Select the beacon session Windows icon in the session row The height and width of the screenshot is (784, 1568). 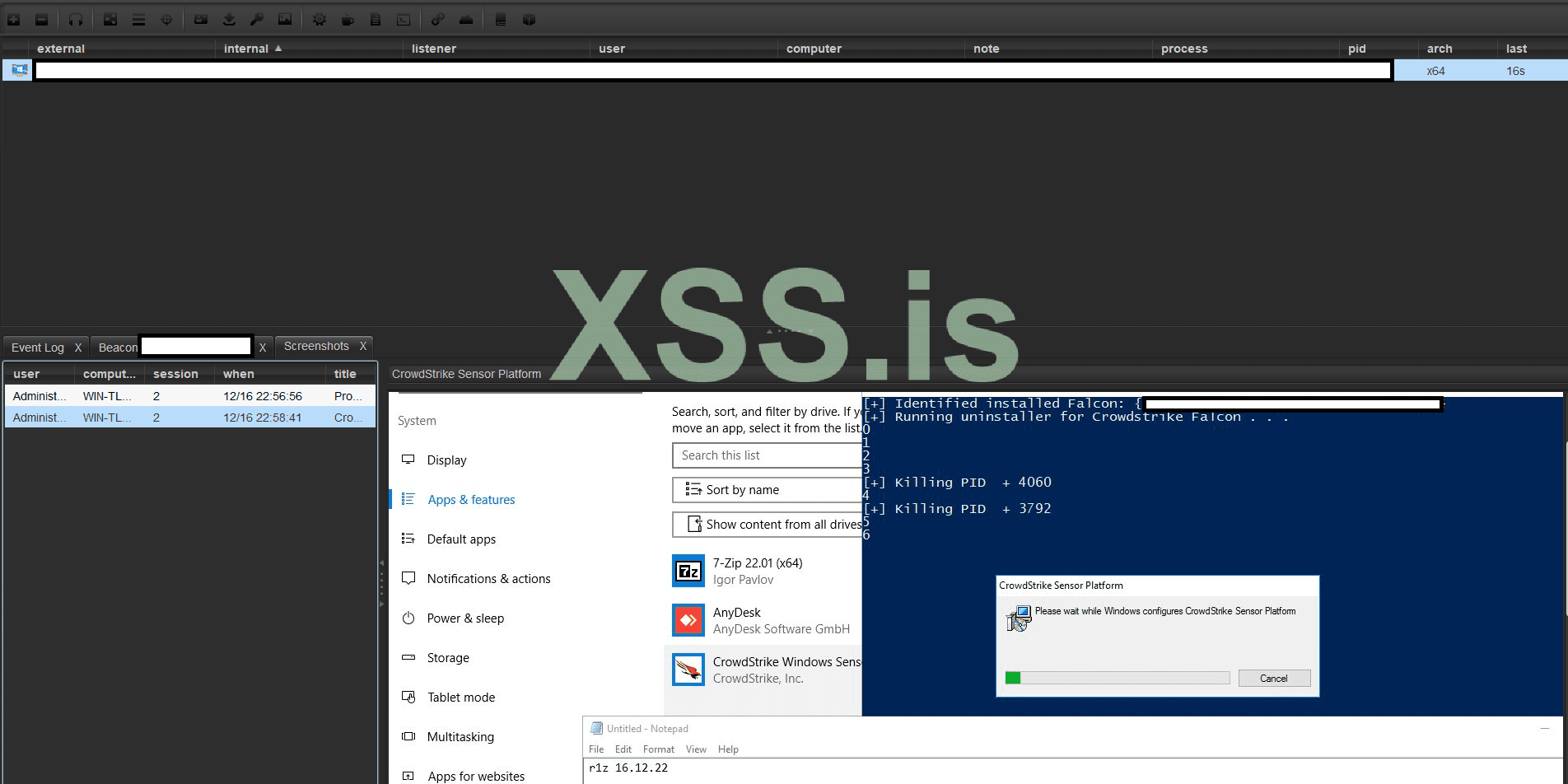coord(19,71)
